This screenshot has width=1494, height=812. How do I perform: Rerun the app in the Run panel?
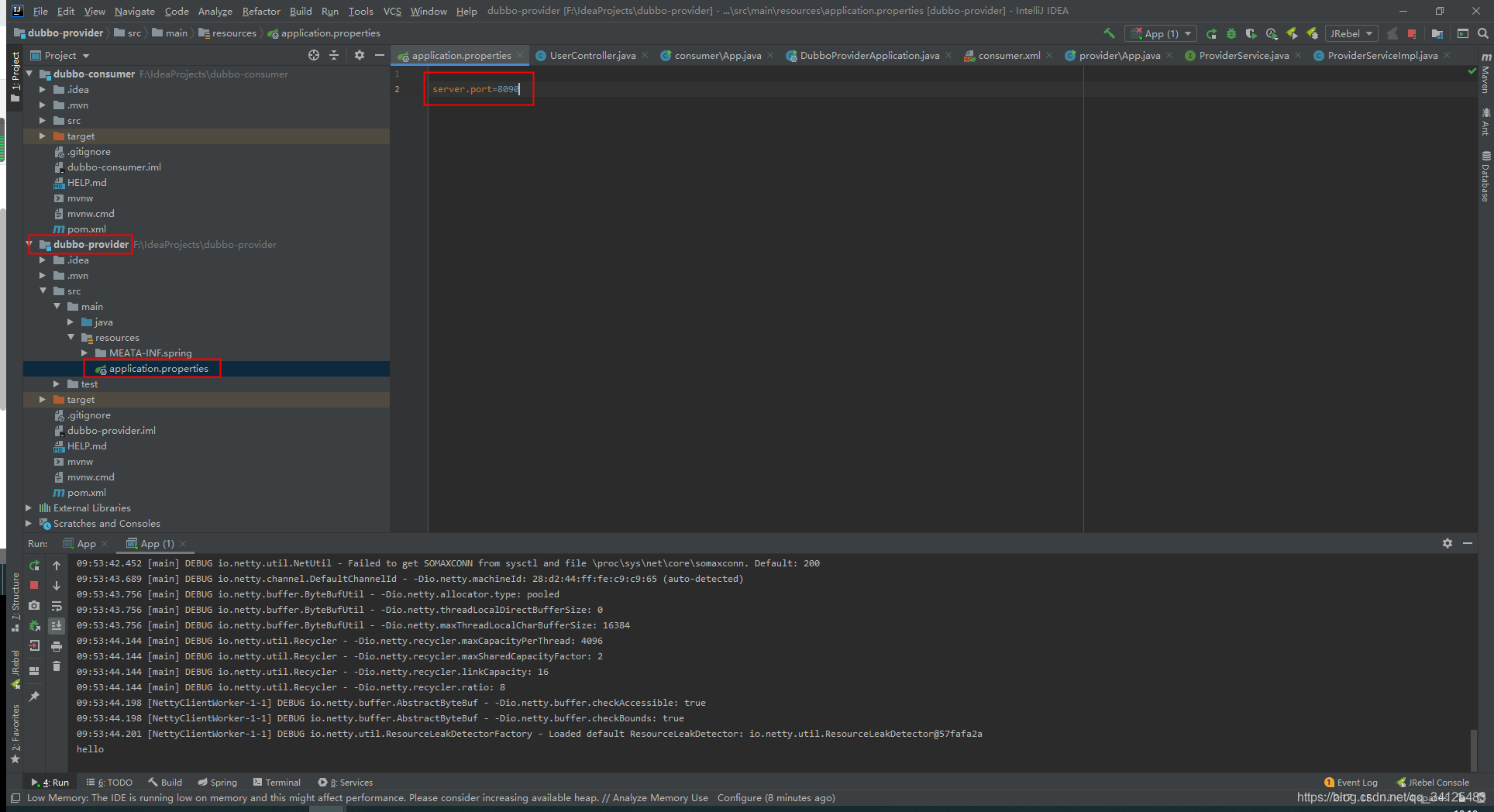pyautogui.click(x=34, y=566)
